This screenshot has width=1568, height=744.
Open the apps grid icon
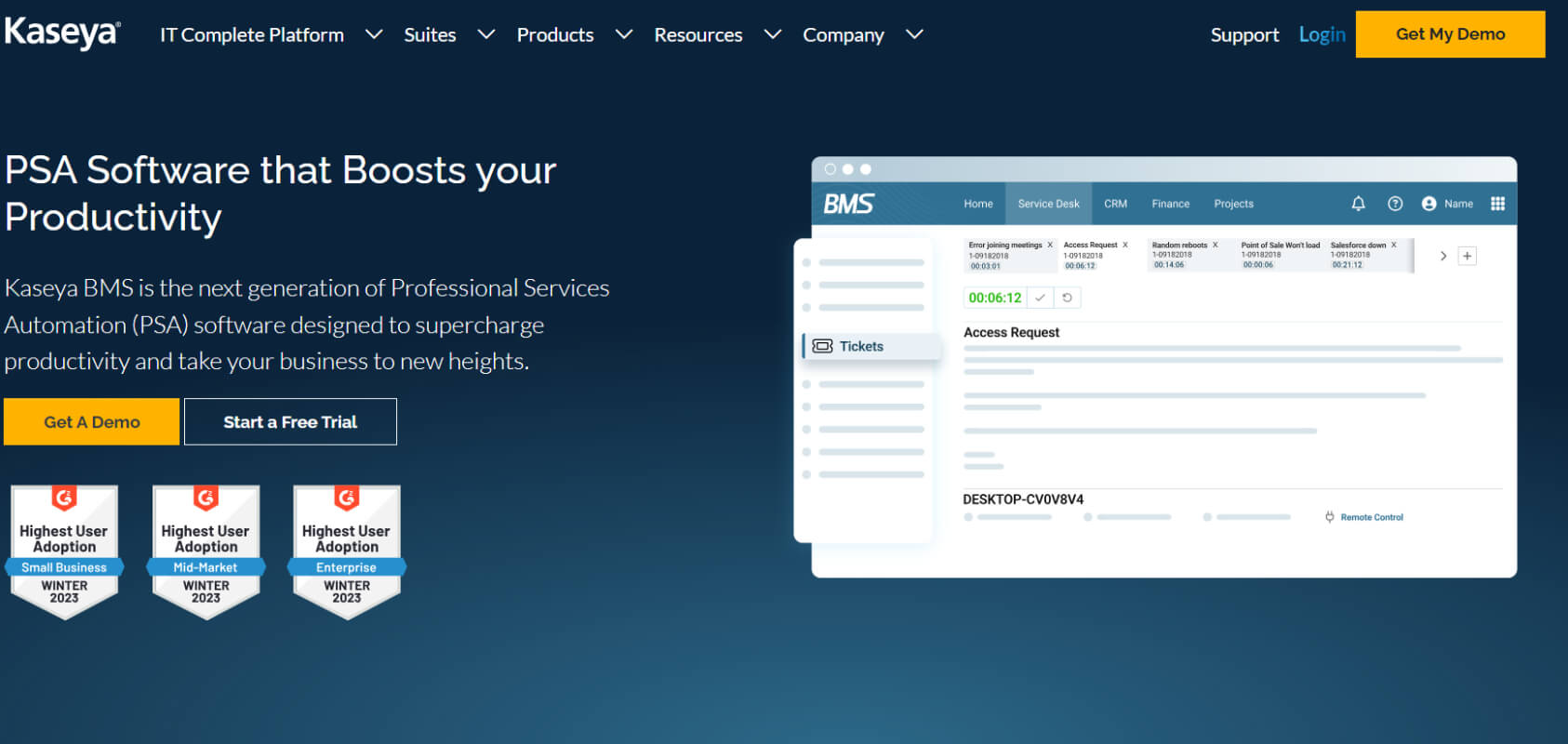point(1497,204)
